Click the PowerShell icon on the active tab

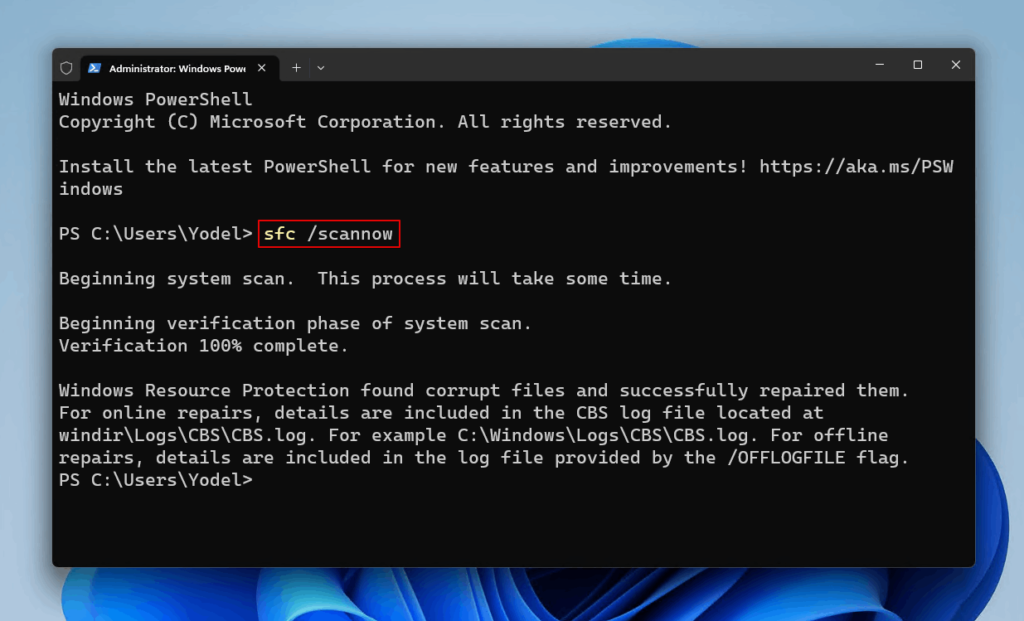point(93,68)
